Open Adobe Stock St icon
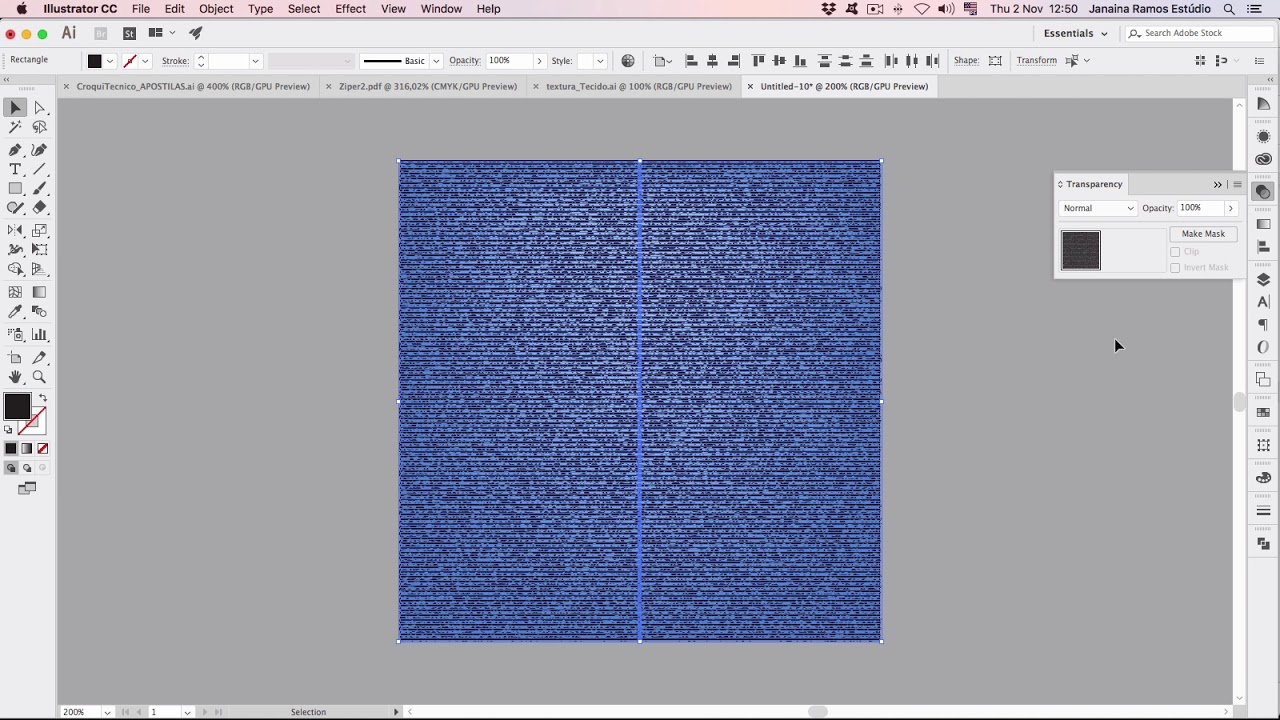The image size is (1280, 720). (x=129, y=33)
